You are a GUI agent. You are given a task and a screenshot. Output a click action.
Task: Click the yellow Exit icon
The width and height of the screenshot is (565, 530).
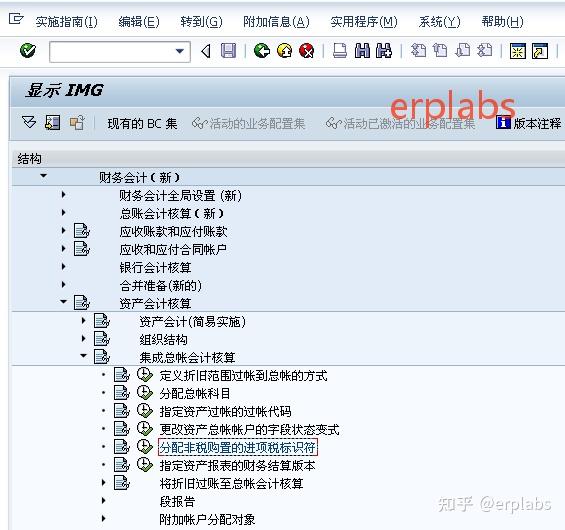[x=284, y=51]
